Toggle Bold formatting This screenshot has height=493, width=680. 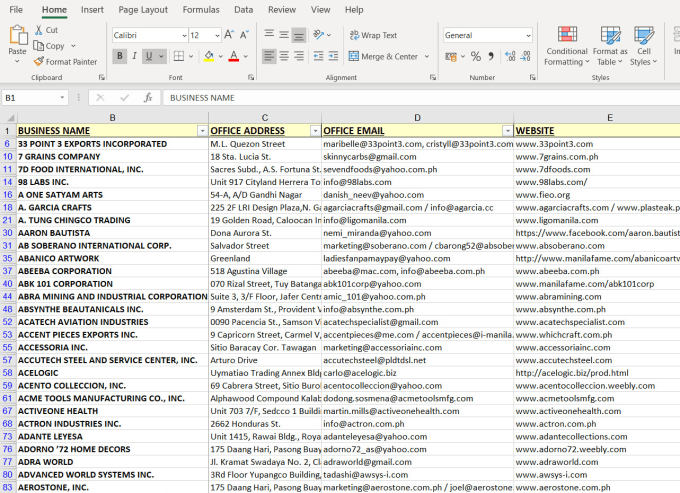point(120,56)
